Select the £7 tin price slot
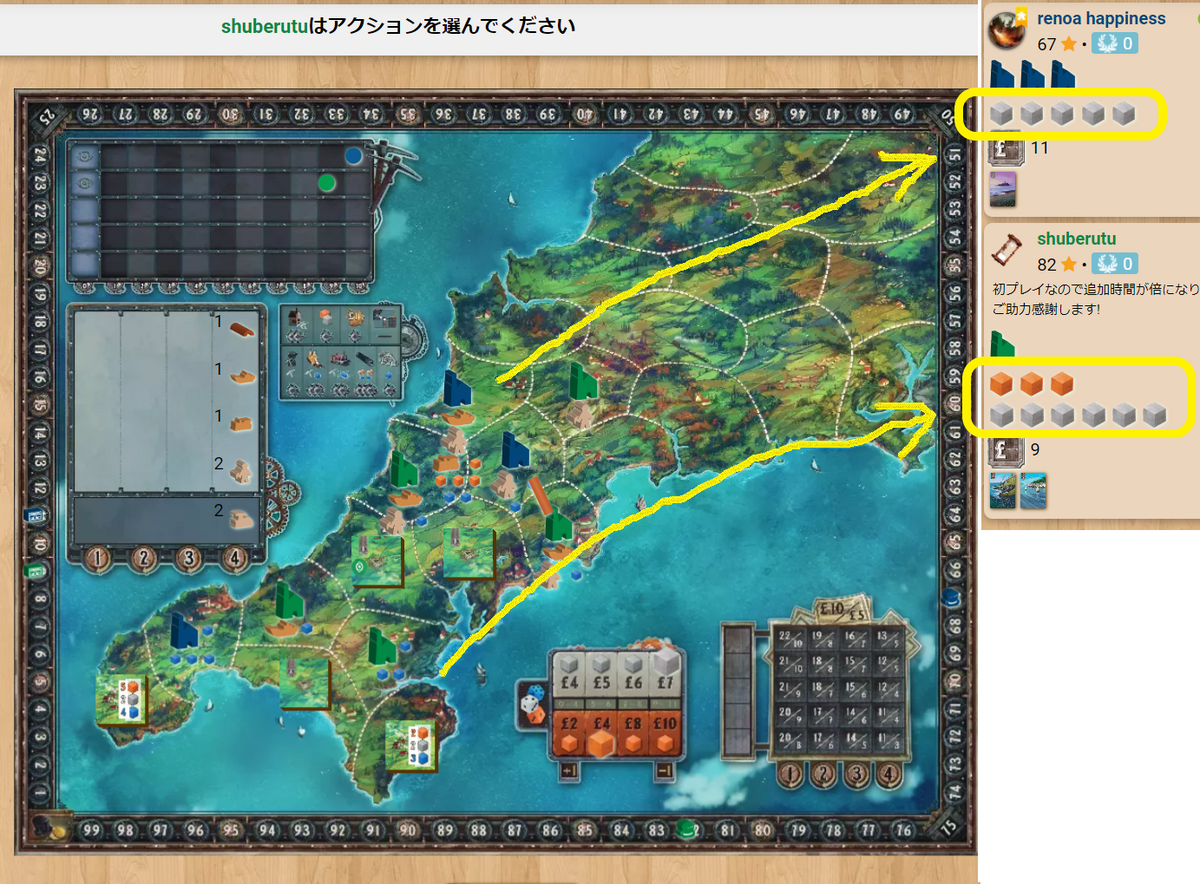1200x884 pixels. 667,676
